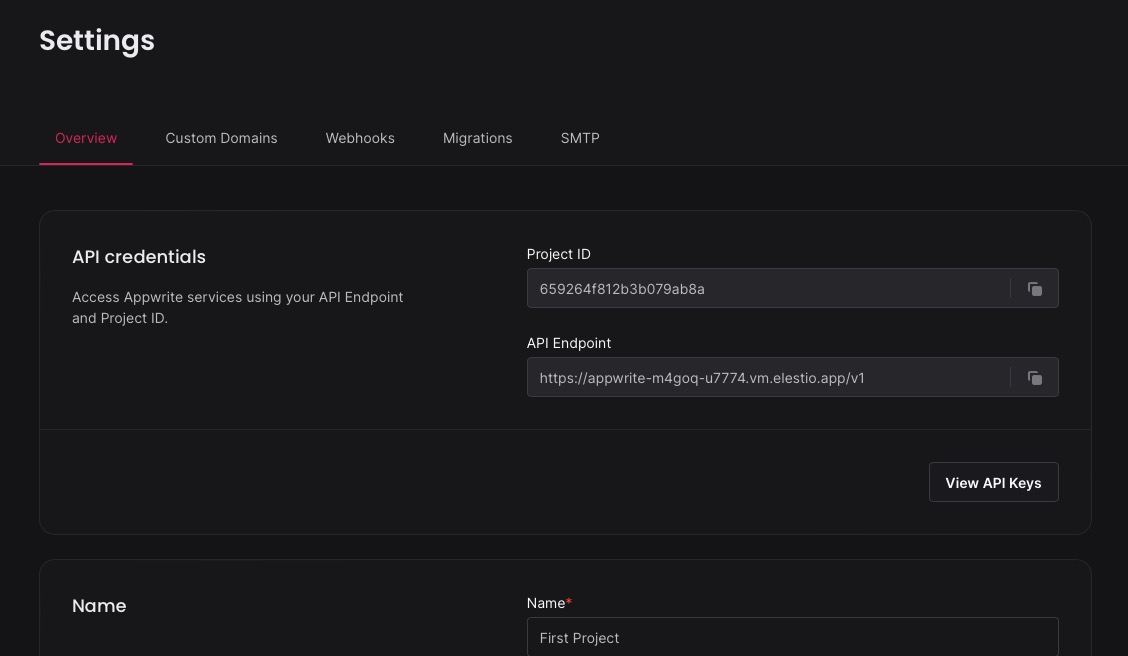The image size is (1128, 656).
Task: Click the Project ID field label
Action: 558,254
